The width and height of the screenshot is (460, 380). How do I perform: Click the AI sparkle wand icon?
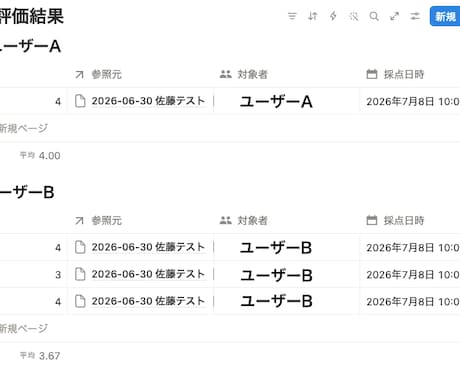click(x=353, y=16)
